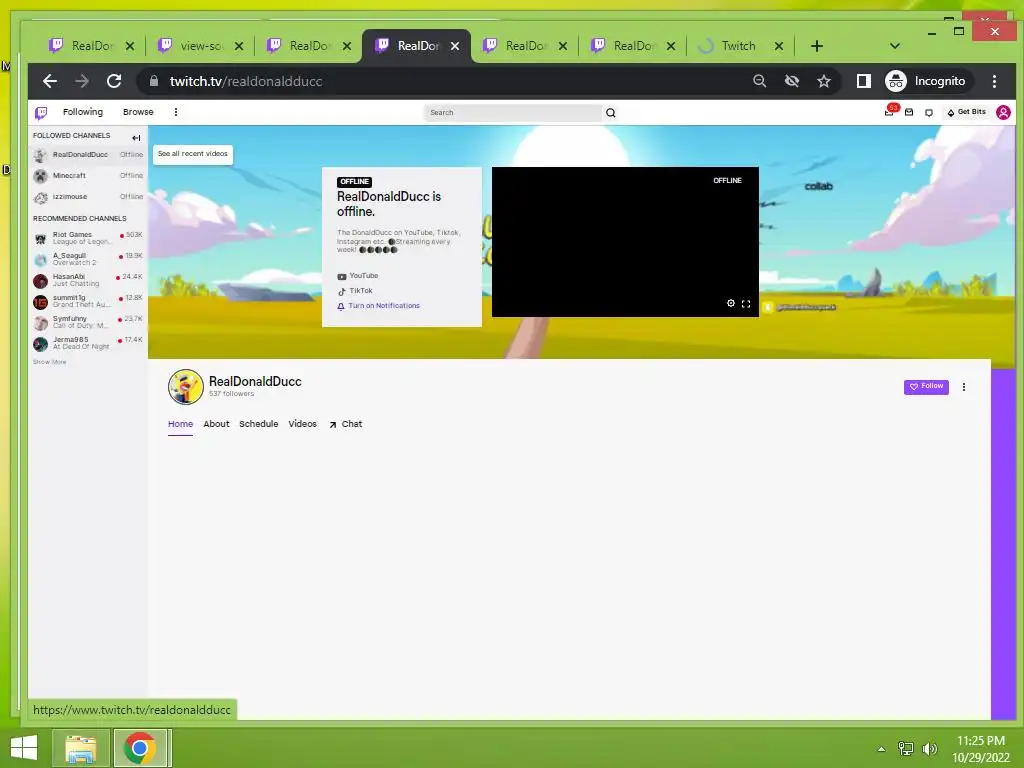1024x768 pixels.
Task: Switch to the loading Twitch browser tab
Action: pyautogui.click(x=738, y=46)
